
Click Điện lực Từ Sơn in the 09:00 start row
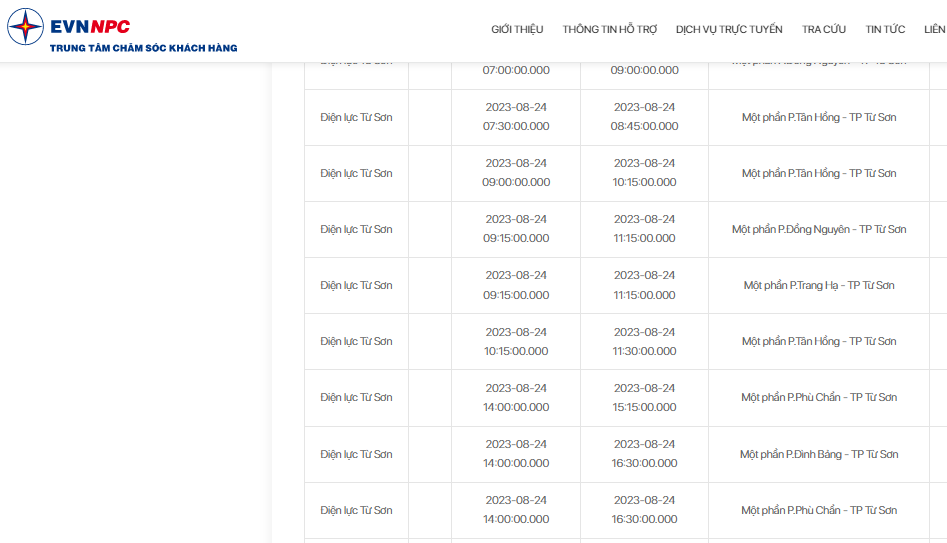point(356,173)
